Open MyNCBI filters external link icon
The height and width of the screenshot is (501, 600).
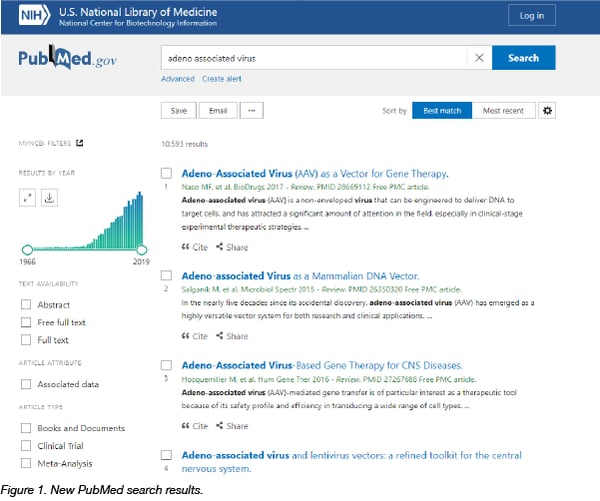[x=80, y=143]
